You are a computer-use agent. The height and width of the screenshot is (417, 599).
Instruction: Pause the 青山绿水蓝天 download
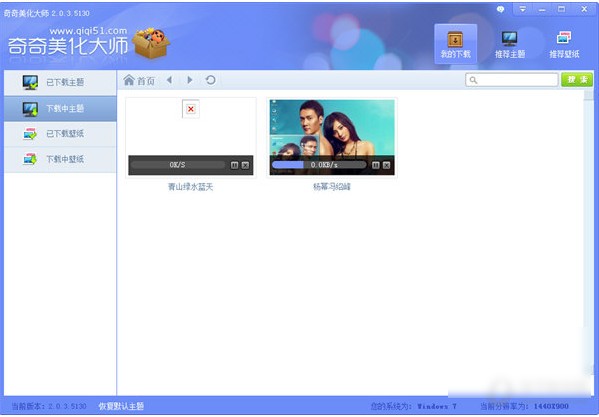click(234, 165)
